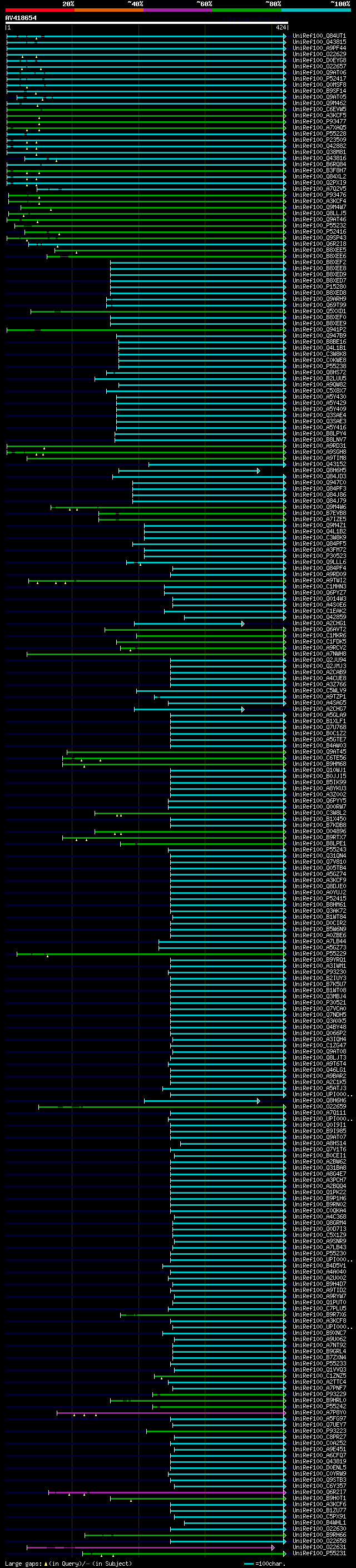Click hit label UniRef100_A5Y430

coord(319,397)
